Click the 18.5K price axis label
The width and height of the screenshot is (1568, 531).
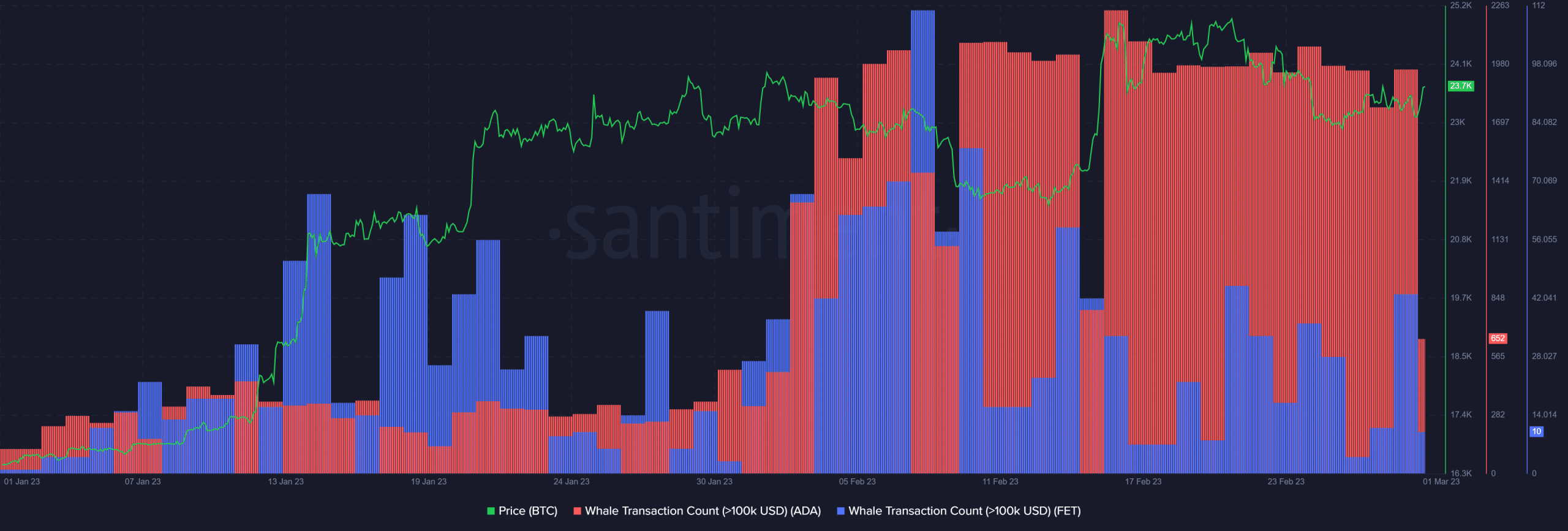(x=1461, y=356)
